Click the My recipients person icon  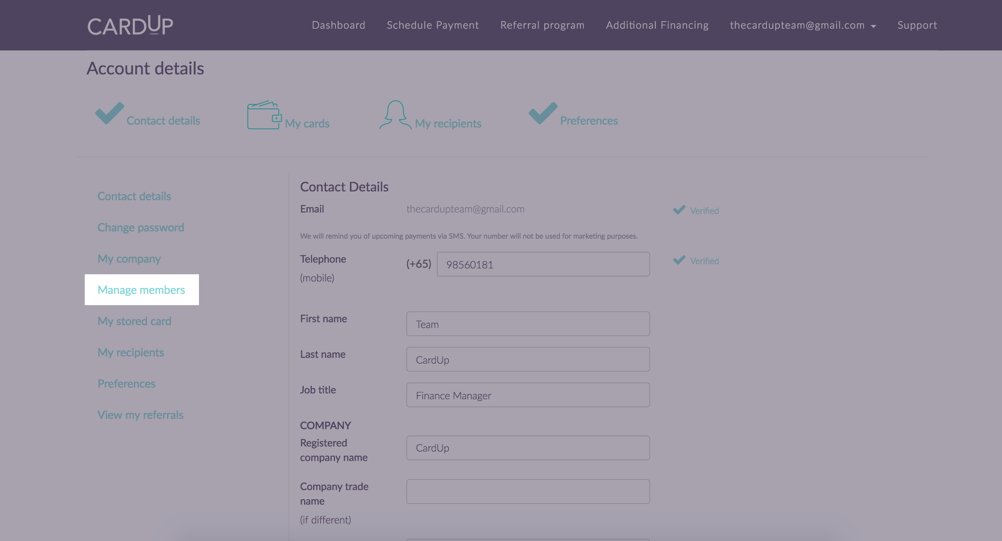[x=394, y=115]
